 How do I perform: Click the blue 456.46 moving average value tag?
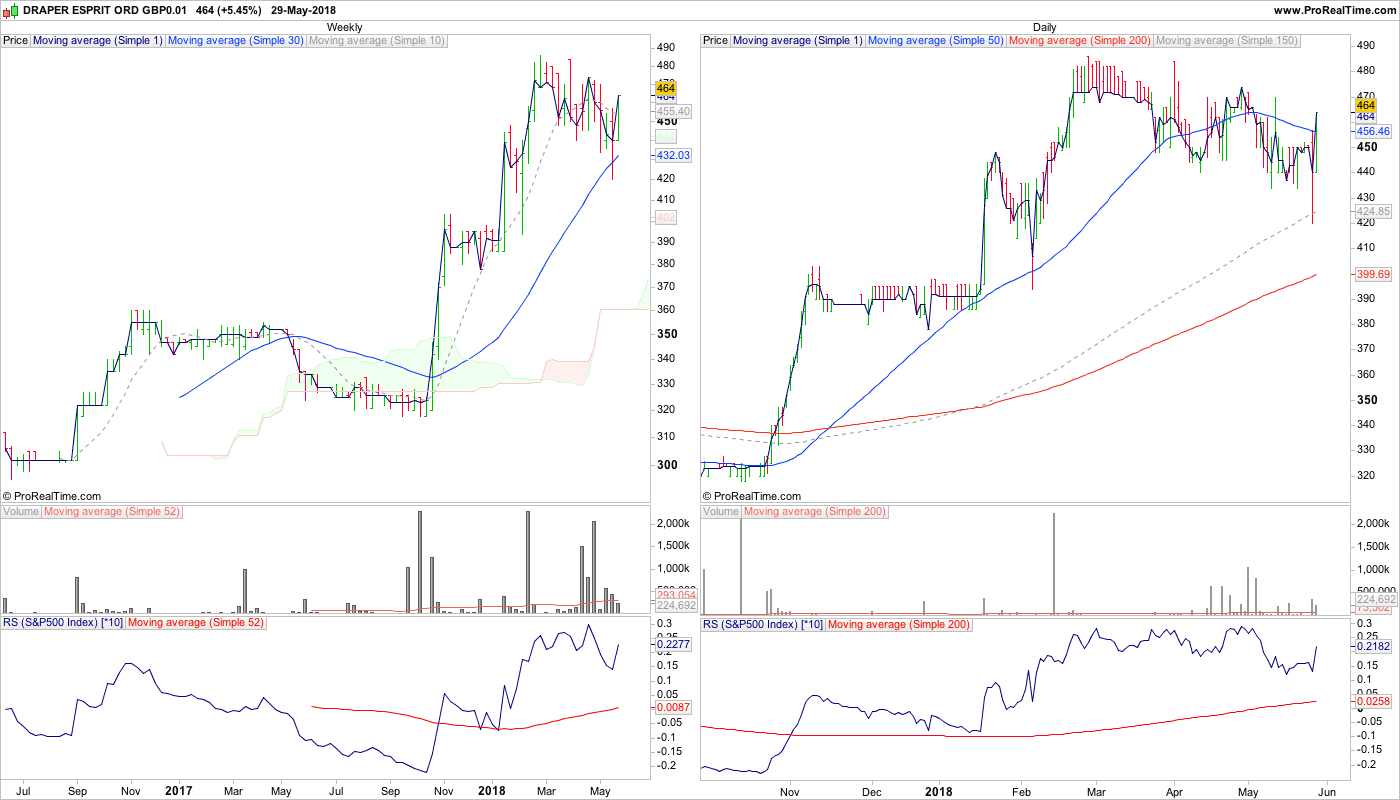(1374, 131)
